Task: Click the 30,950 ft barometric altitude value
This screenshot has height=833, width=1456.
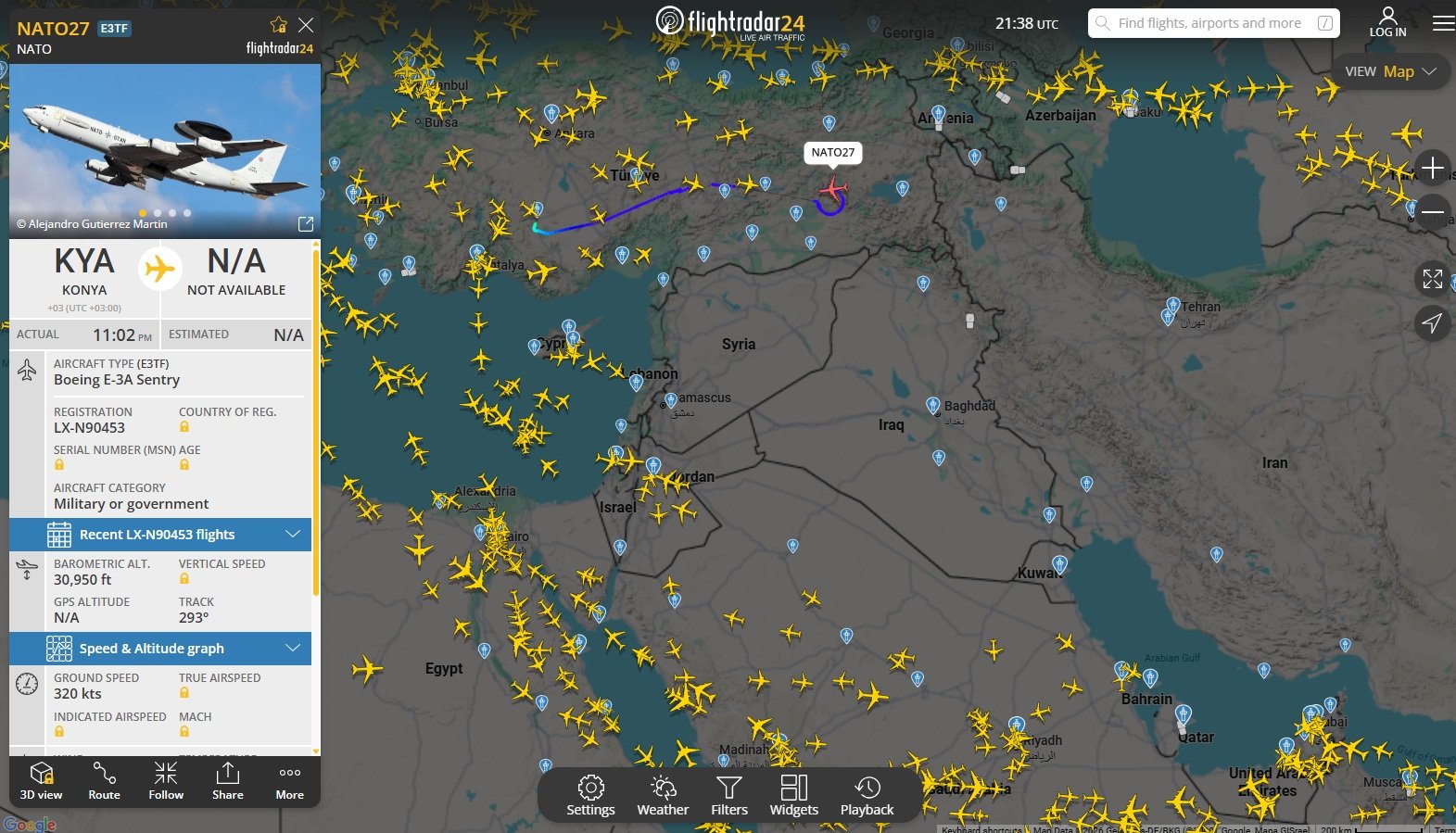Action: click(x=82, y=580)
